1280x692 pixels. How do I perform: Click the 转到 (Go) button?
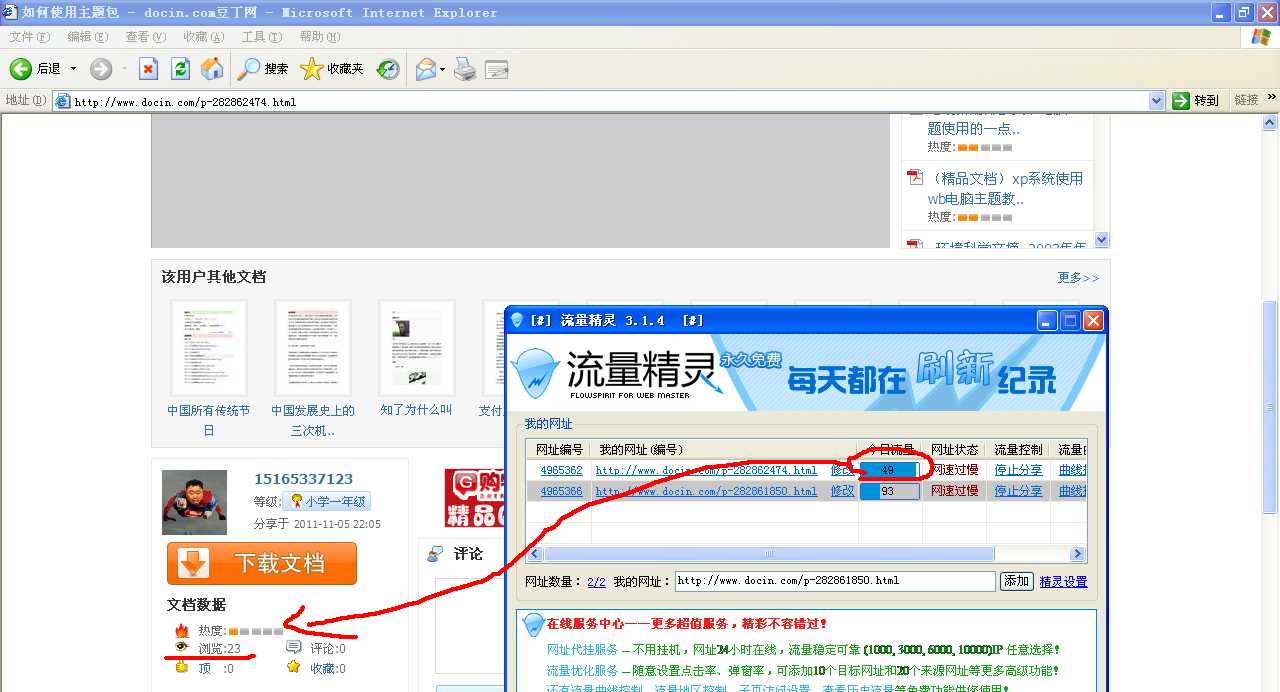pos(1196,101)
